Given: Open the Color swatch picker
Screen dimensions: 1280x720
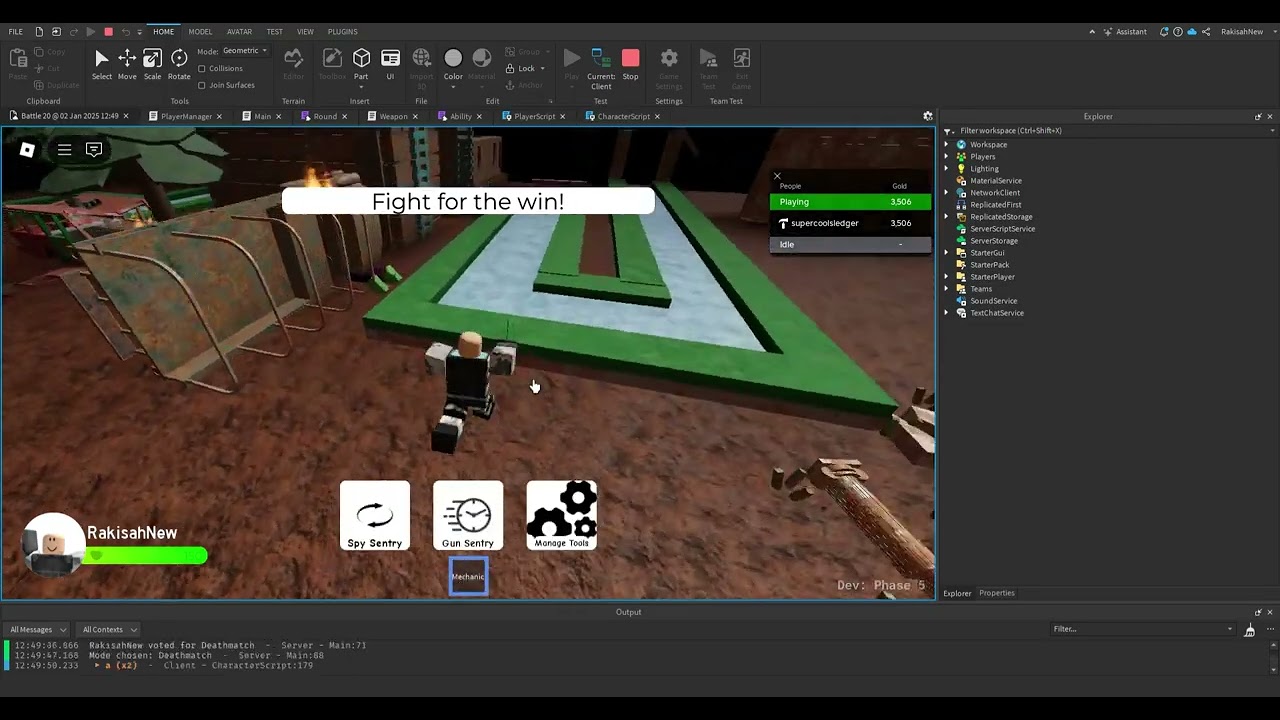Looking at the screenshot, I should point(453,58).
